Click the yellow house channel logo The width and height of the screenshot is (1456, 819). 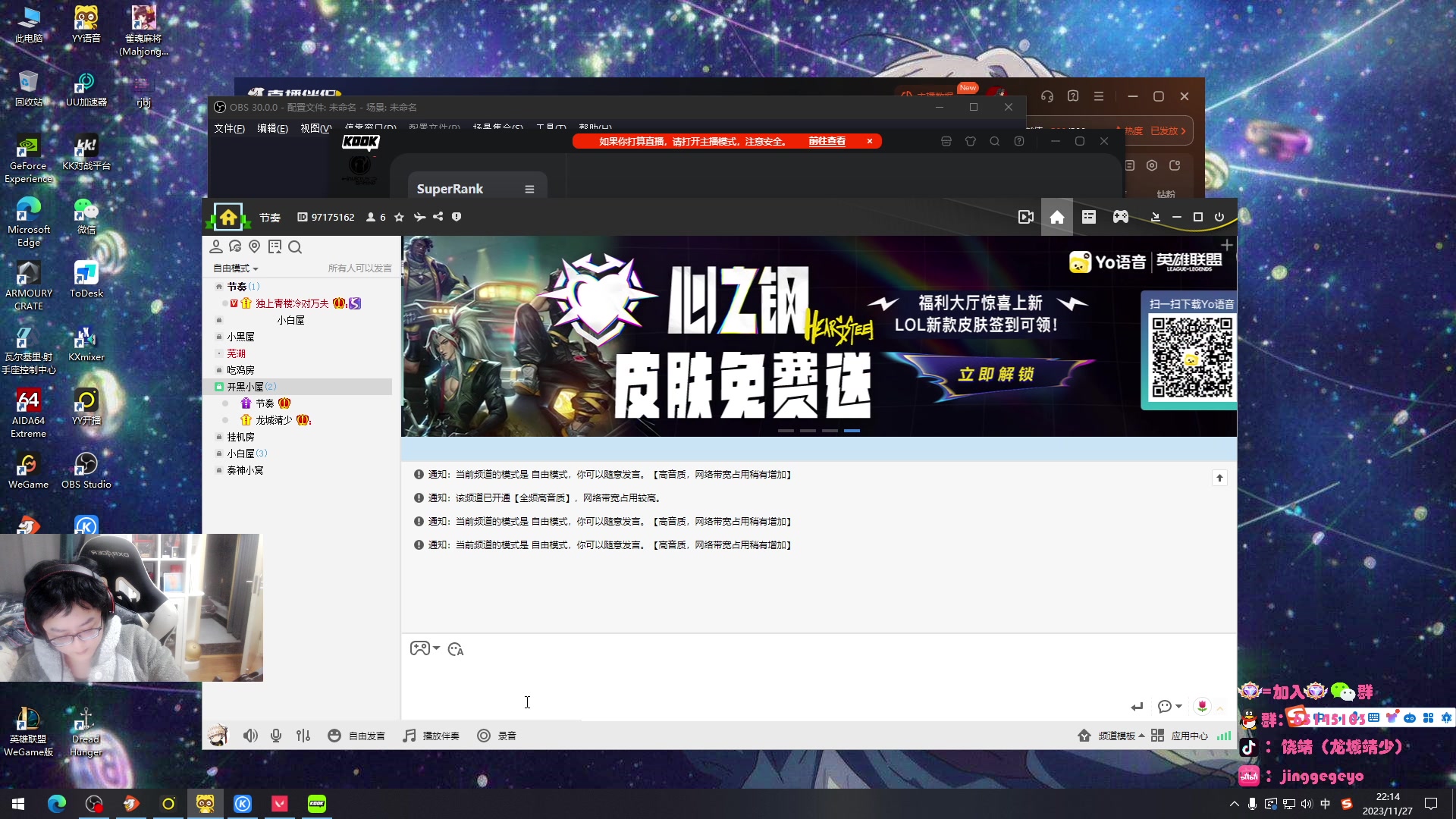pyautogui.click(x=227, y=218)
